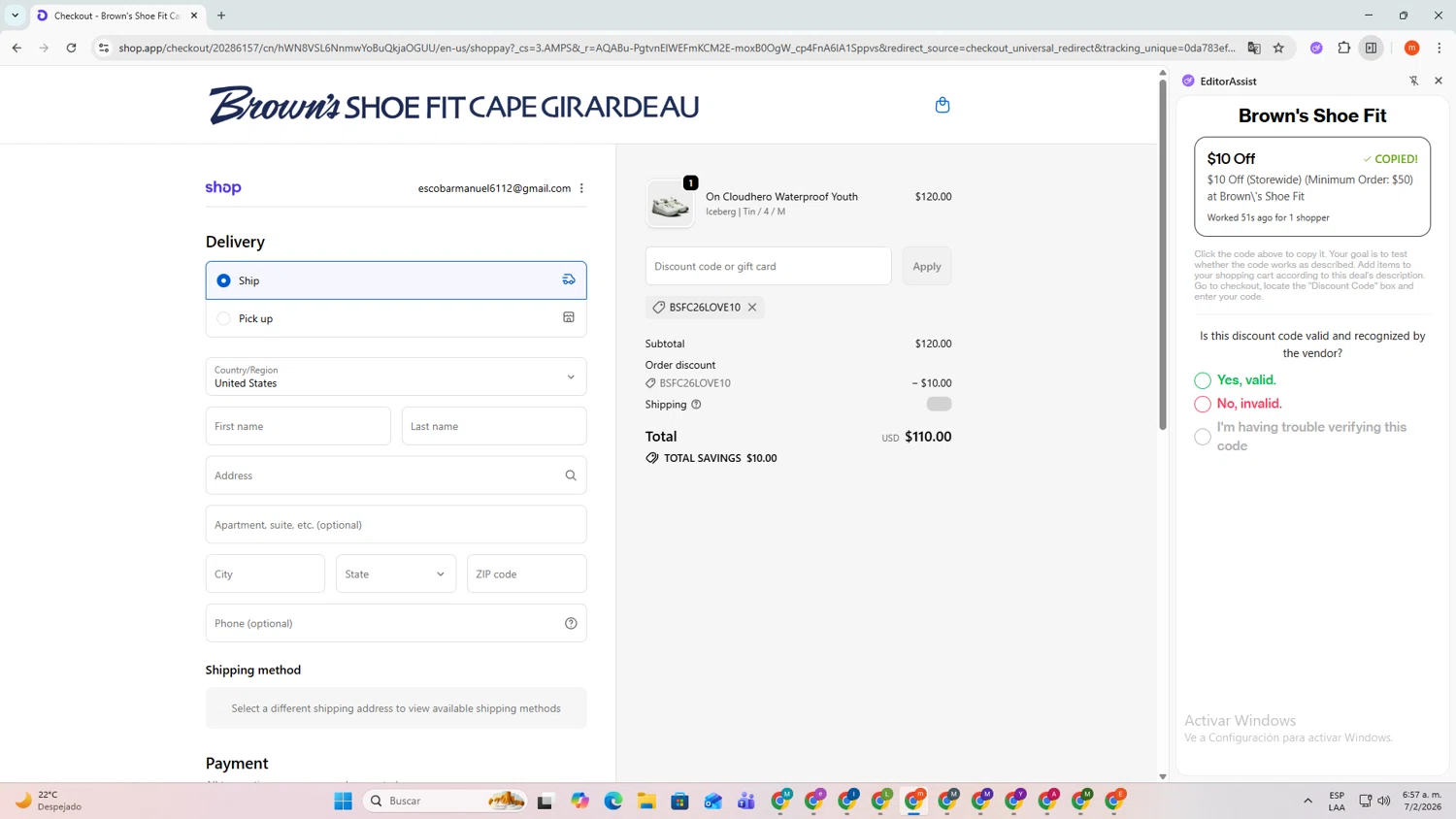Screen dimensions: 1456x819
Task: Open Windows Start menu
Action: pos(343,801)
